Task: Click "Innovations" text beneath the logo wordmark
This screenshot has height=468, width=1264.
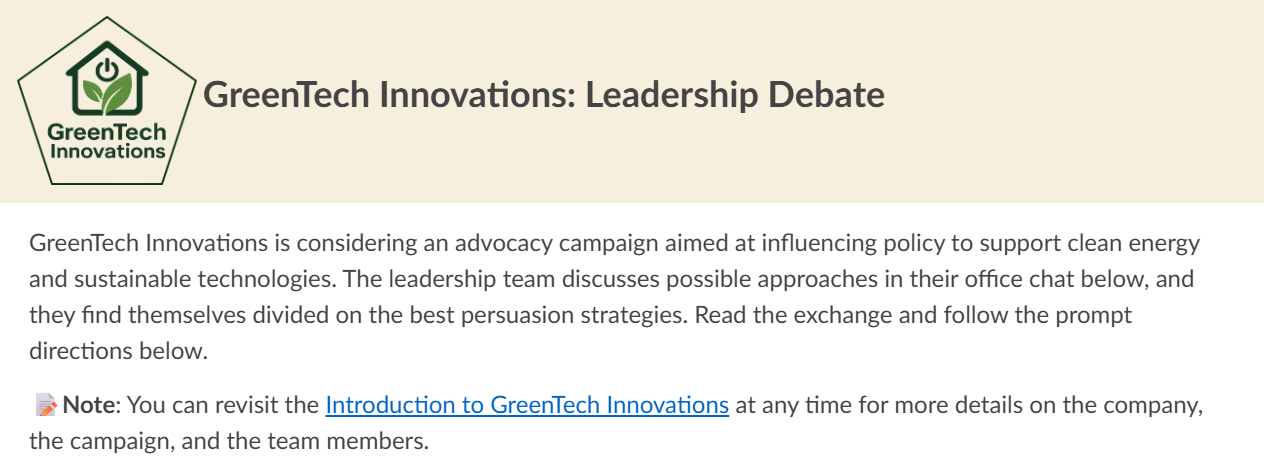Action: click(106, 152)
